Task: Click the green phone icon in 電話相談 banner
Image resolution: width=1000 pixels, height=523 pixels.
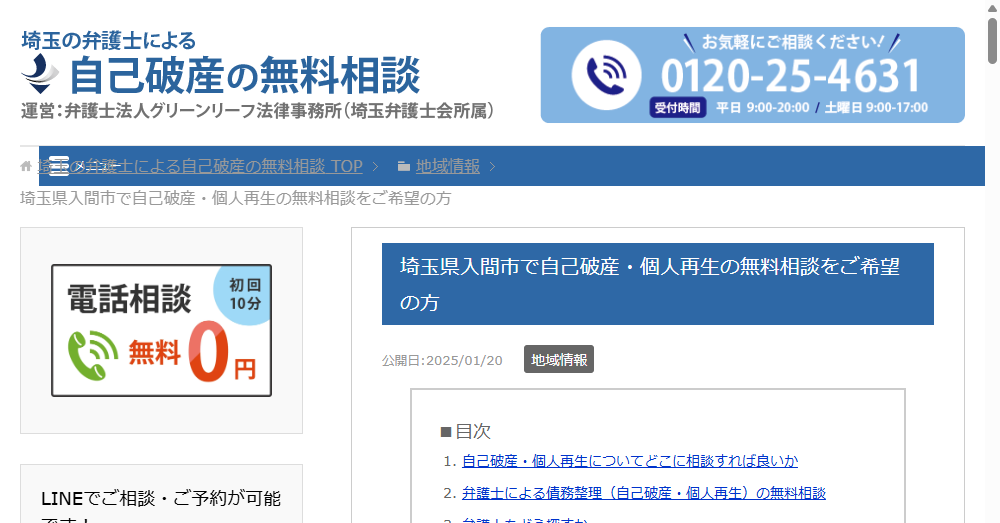Action: [x=93, y=355]
